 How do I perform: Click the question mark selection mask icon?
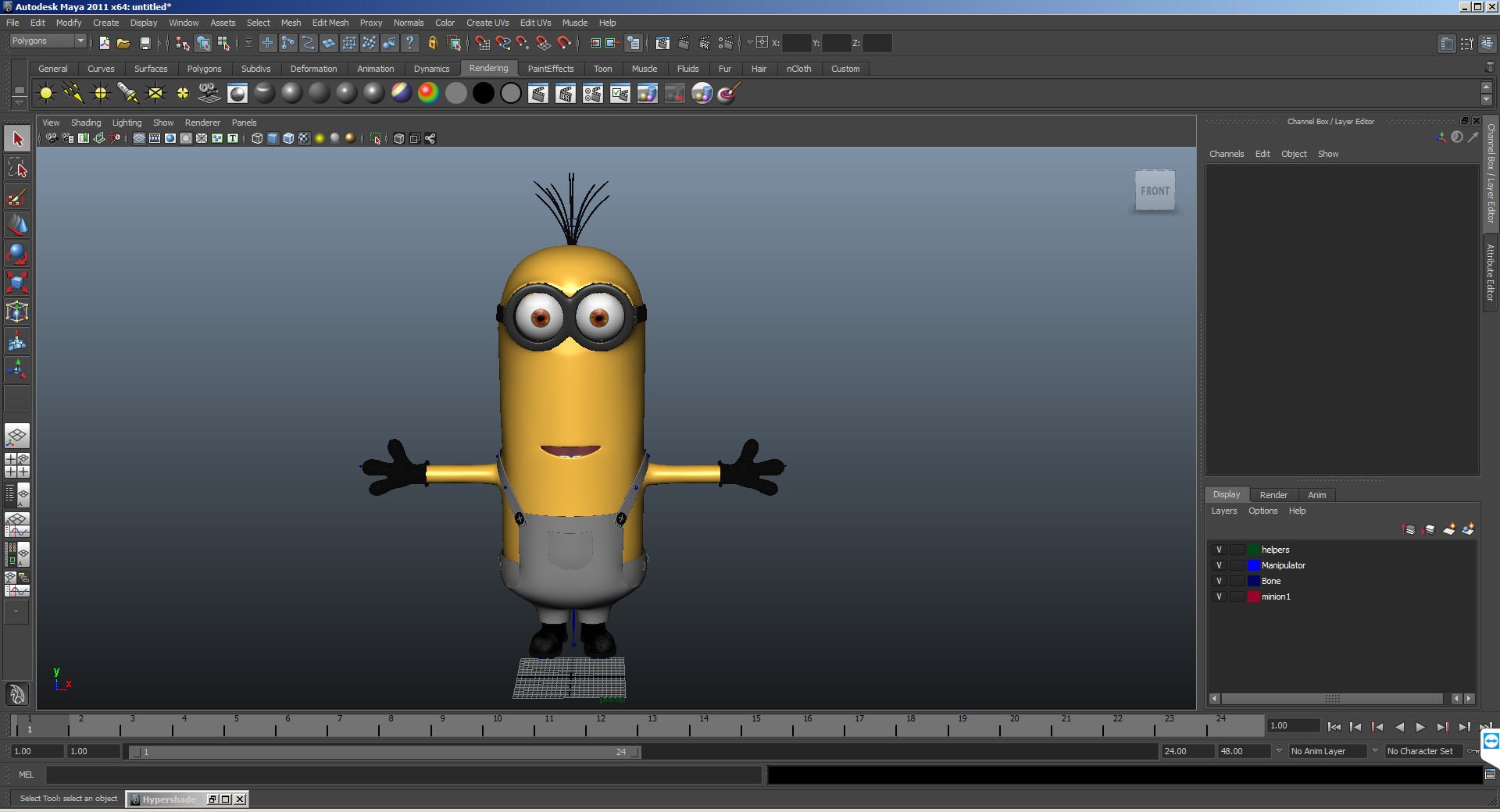[409, 43]
